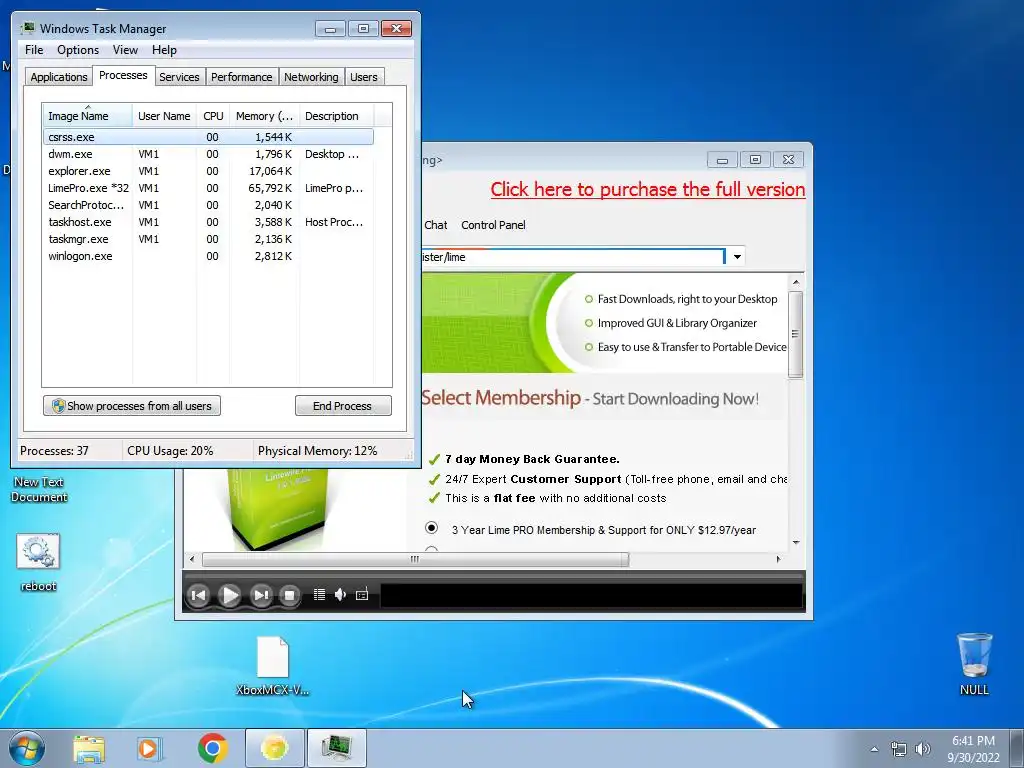Click LimePro horizontal scrollbar right arrow
1024x768 pixels.
778,559
